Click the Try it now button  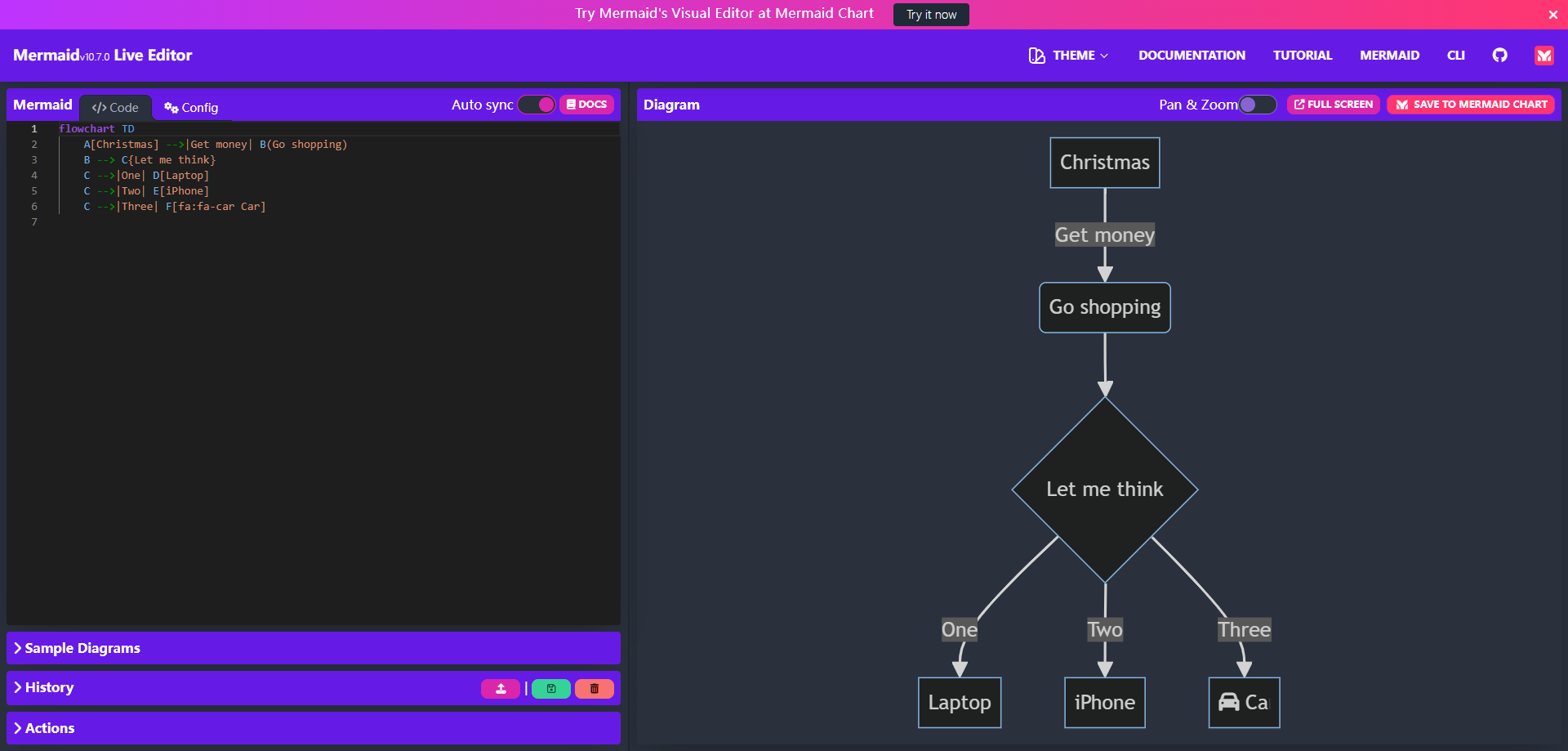click(x=931, y=15)
